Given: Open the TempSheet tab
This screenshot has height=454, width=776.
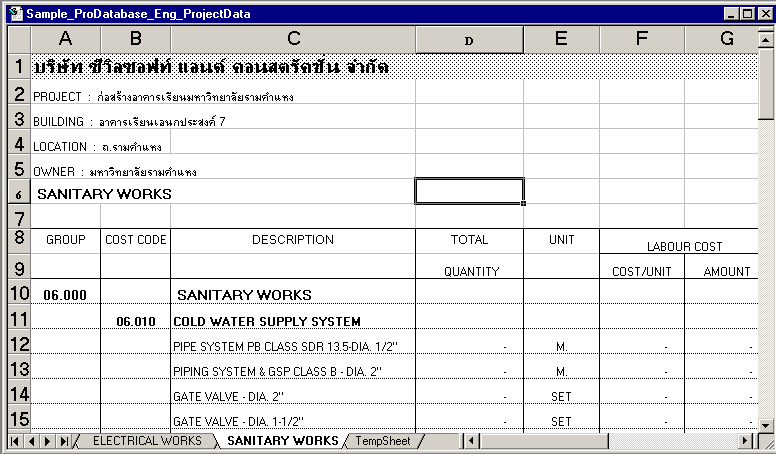Looking at the screenshot, I should click(383, 441).
